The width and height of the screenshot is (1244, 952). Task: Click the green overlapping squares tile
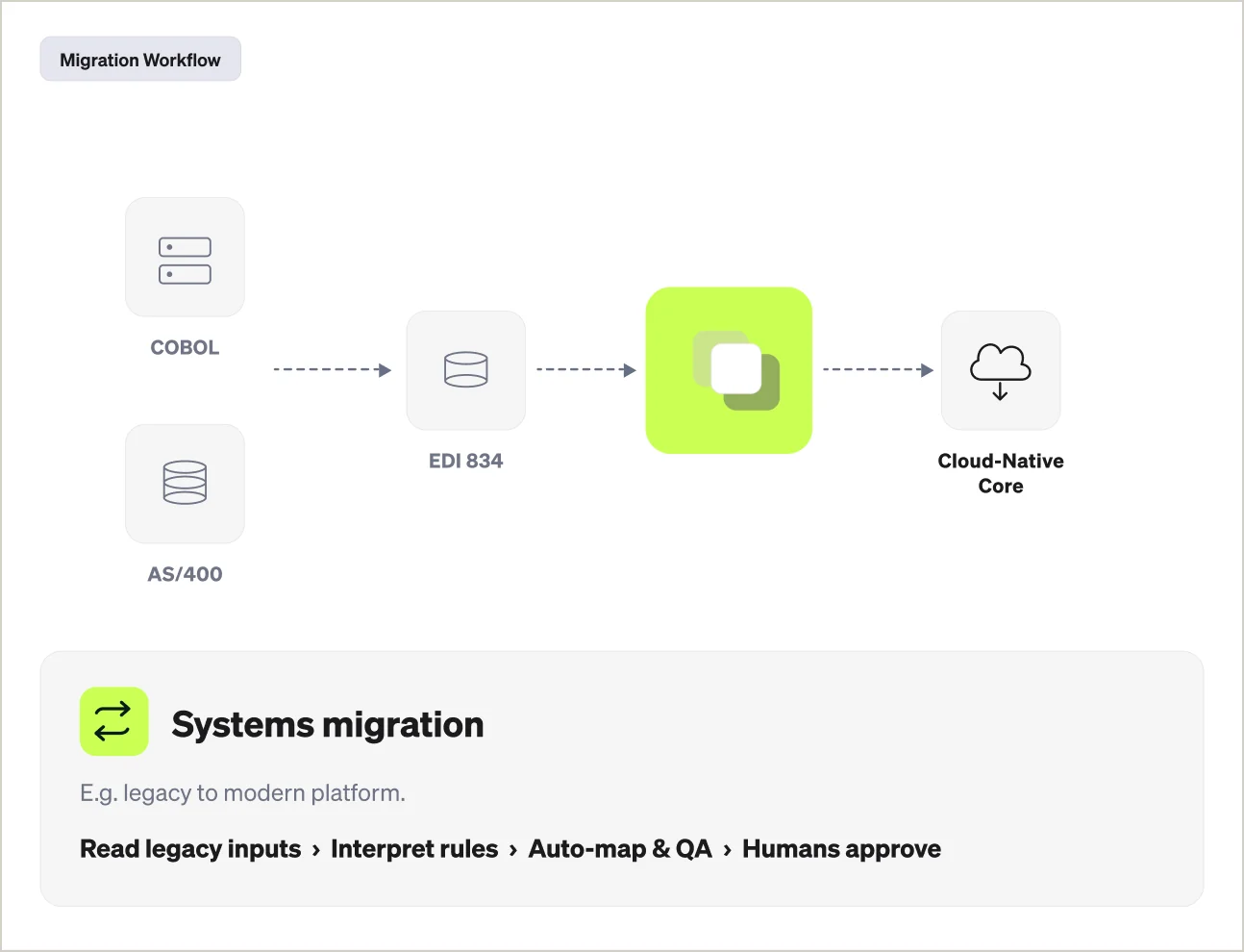[729, 370]
